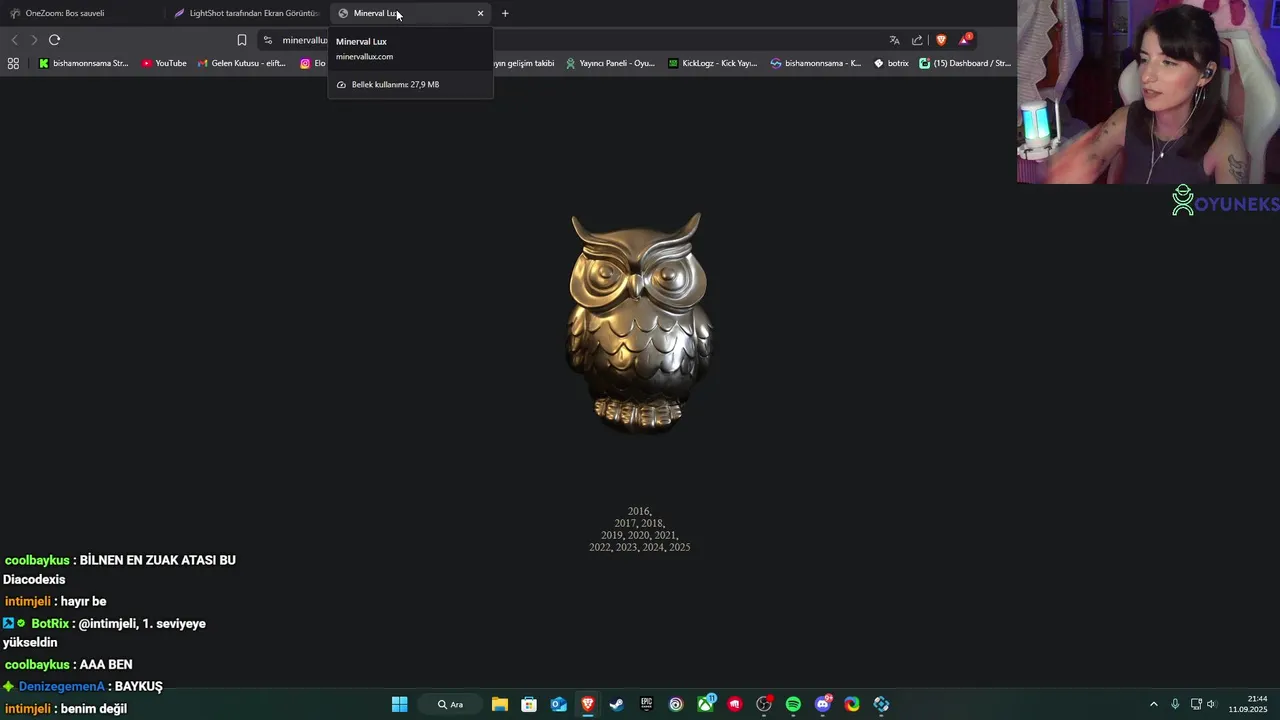Click the year 2020 link

pyautogui.click(x=638, y=535)
